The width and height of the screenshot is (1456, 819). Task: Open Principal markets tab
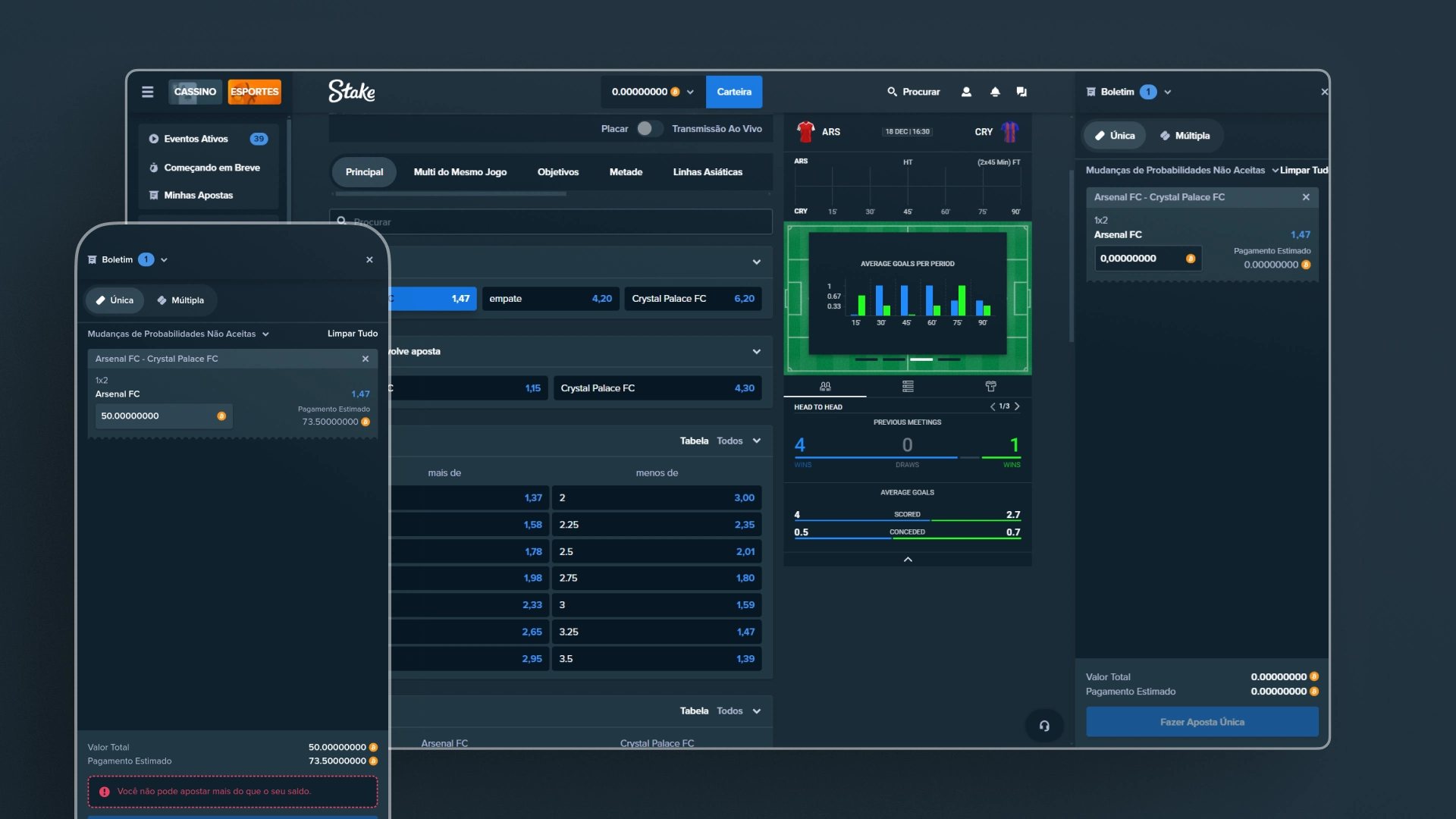point(364,172)
